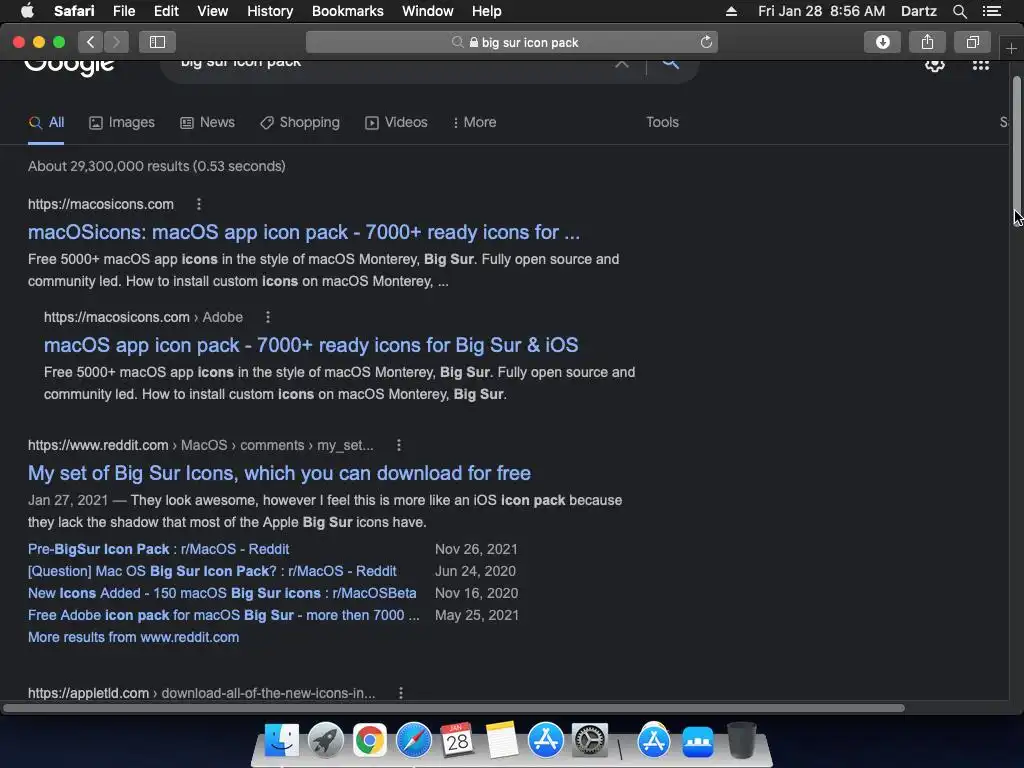Open a new tab with plus button
Viewport: 1024px width, 768px height.
(x=1011, y=48)
